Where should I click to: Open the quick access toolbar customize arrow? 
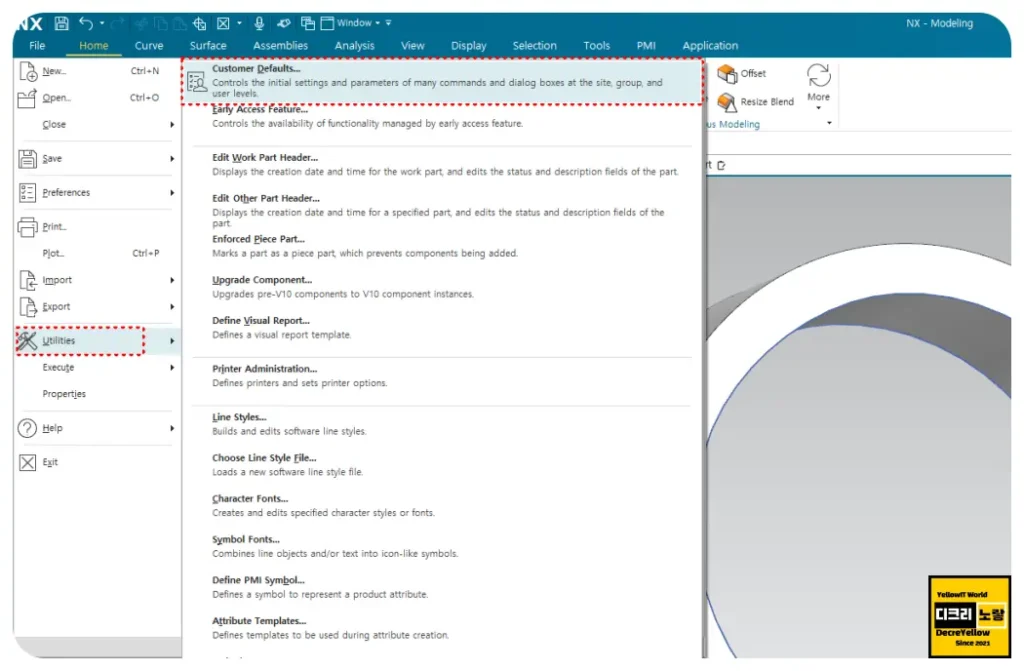click(x=389, y=24)
